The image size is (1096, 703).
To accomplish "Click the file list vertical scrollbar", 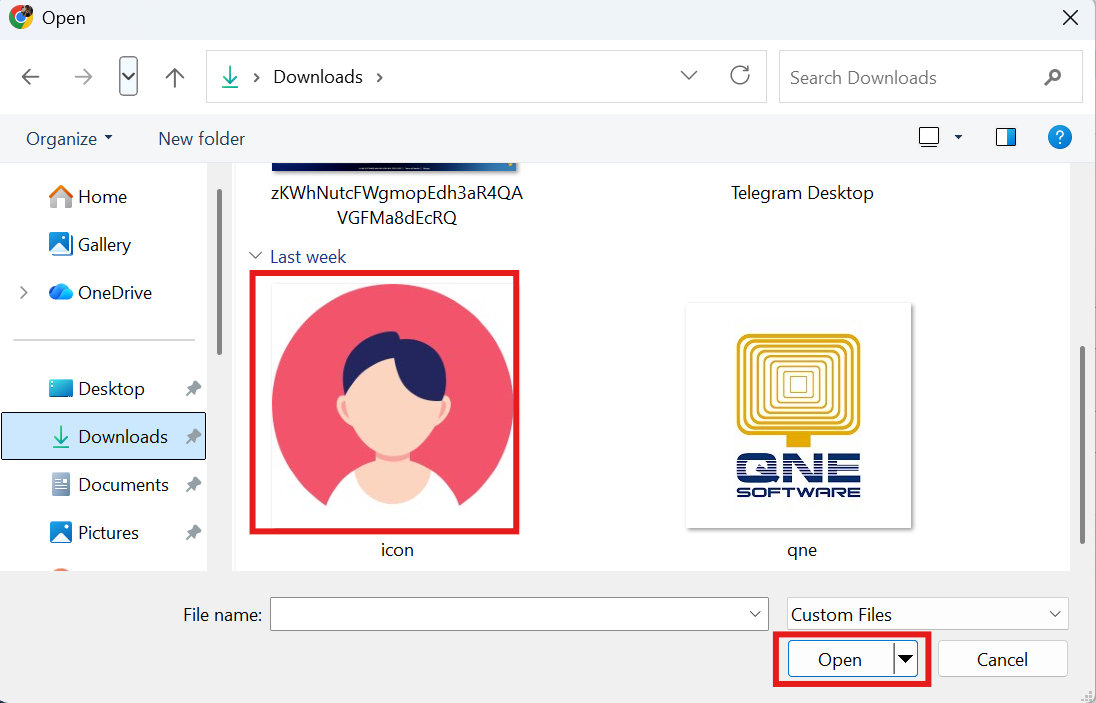I will (1083, 444).
